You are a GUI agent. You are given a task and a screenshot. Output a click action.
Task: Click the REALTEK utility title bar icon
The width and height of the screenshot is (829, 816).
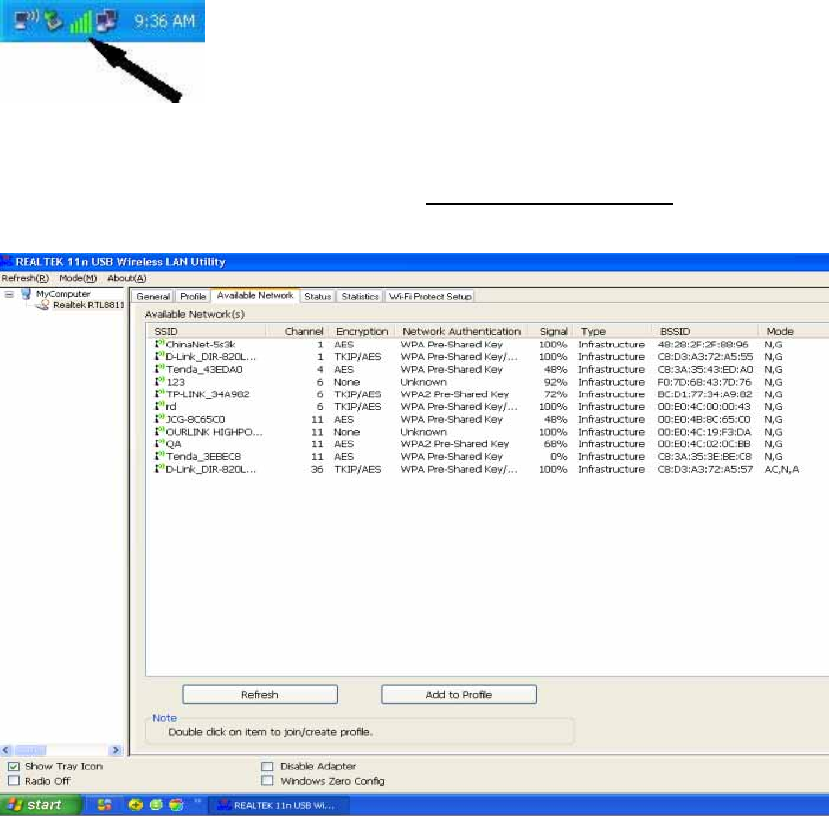6,261
